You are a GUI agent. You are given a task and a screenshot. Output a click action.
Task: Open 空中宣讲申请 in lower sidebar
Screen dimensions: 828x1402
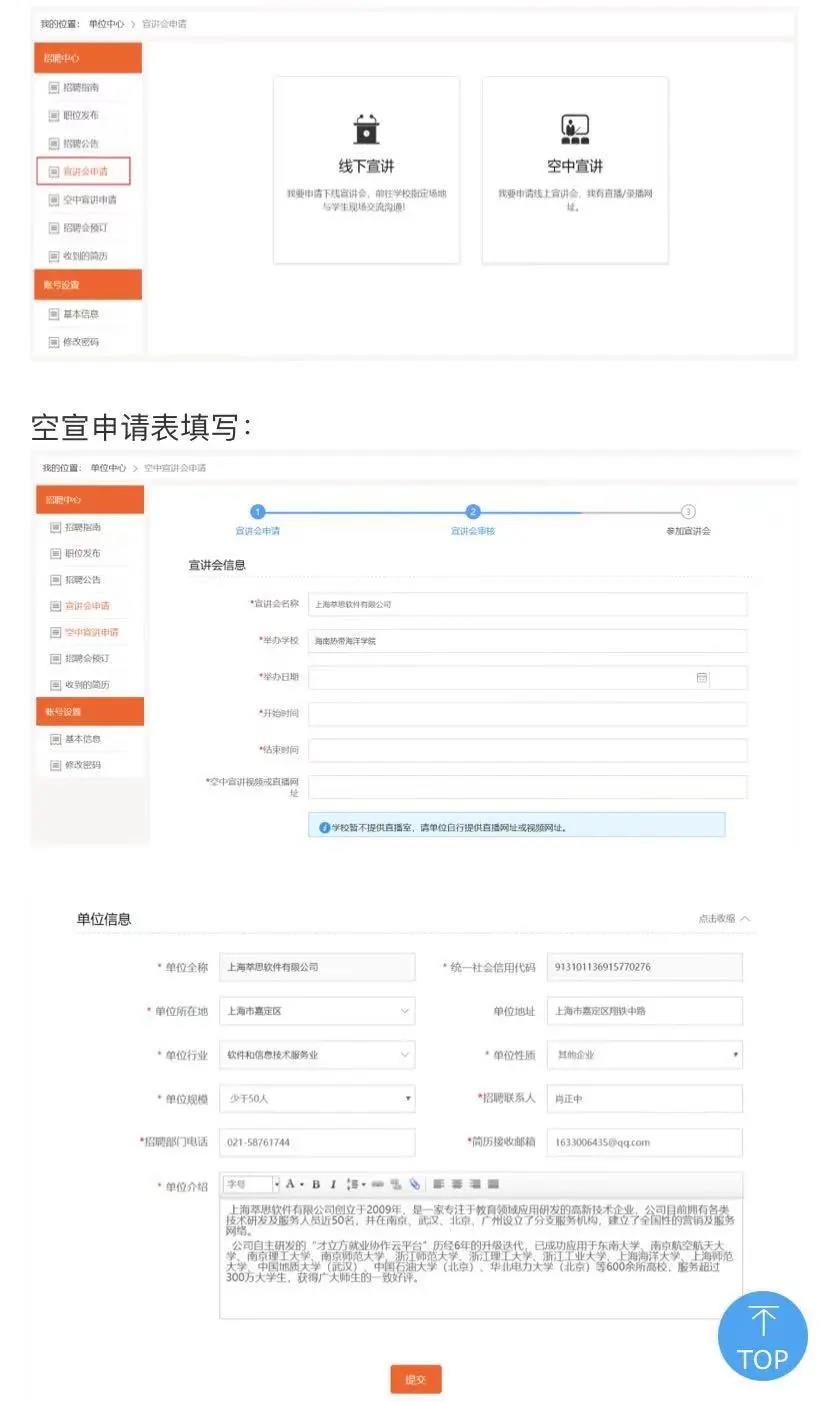click(91, 632)
